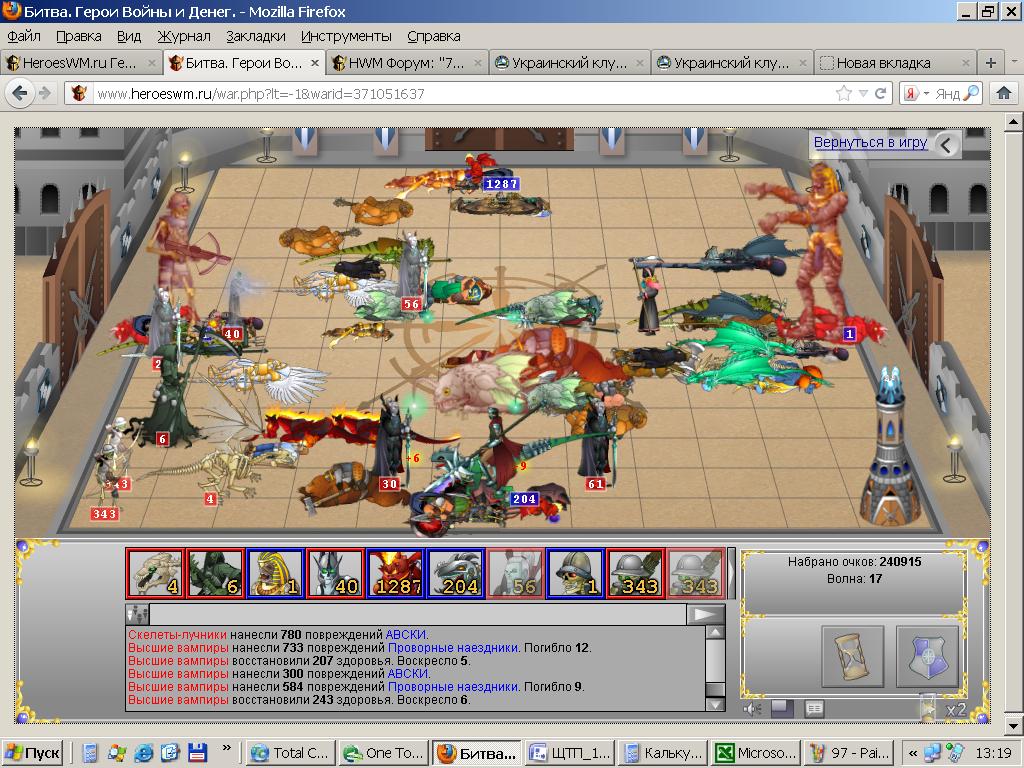Select the pharaoh hero portrait with 1
The height and width of the screenshot is (768, 1024).
[276, 573]
